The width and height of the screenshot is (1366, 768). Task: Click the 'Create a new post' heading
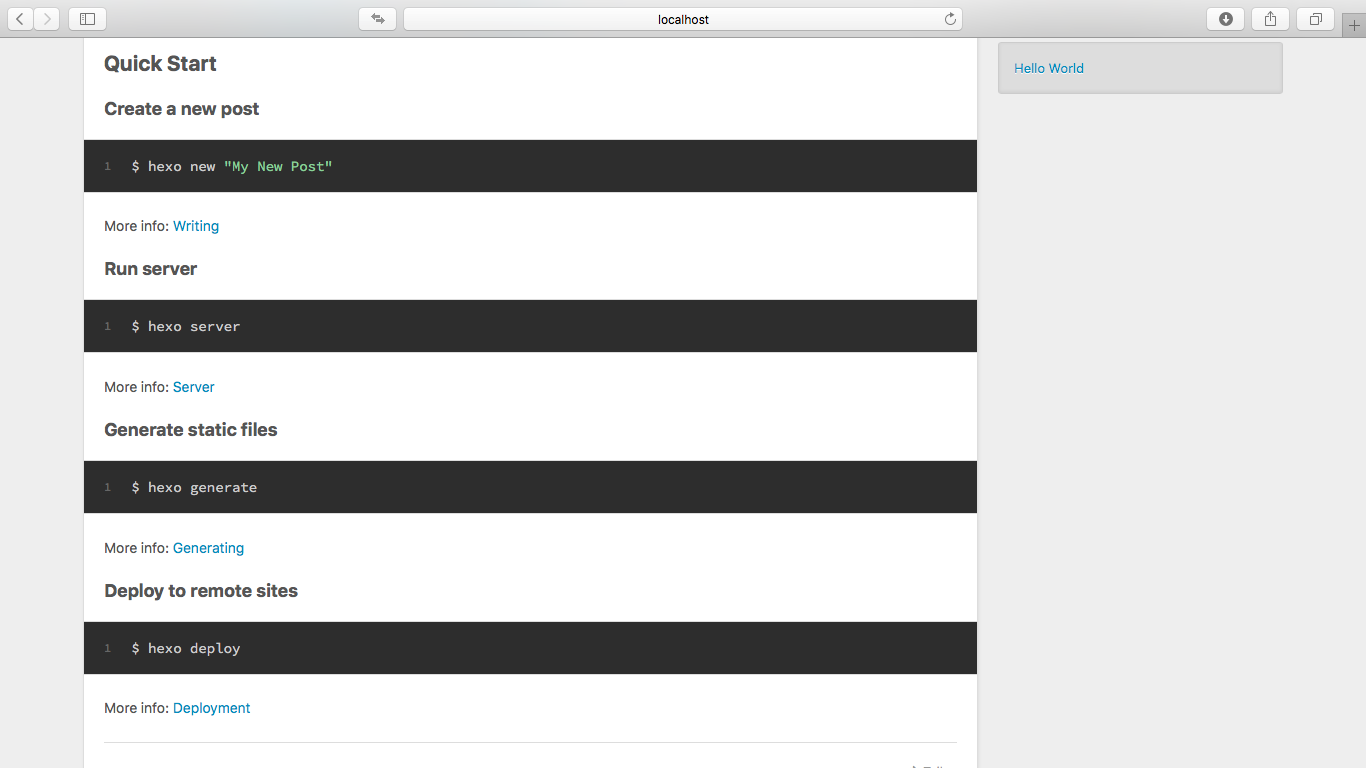pyautogui.click(x=182, y=109)
